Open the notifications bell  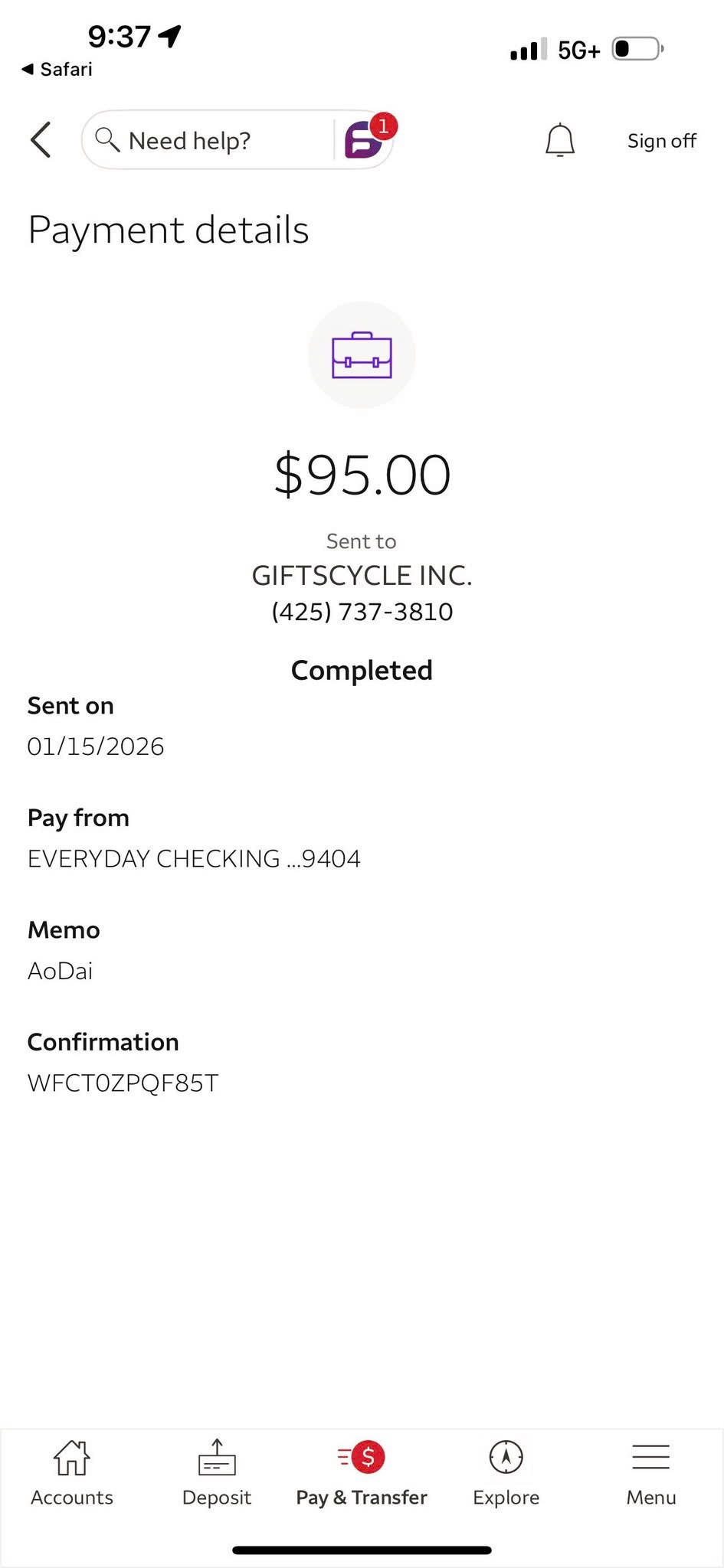(559, 140)
